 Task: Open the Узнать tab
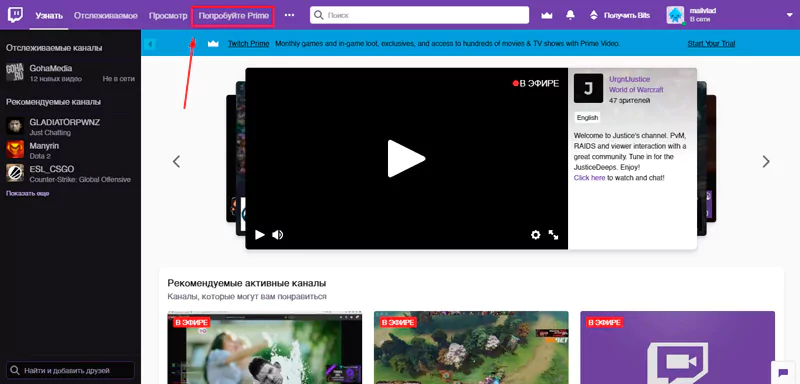coord(49,16)
